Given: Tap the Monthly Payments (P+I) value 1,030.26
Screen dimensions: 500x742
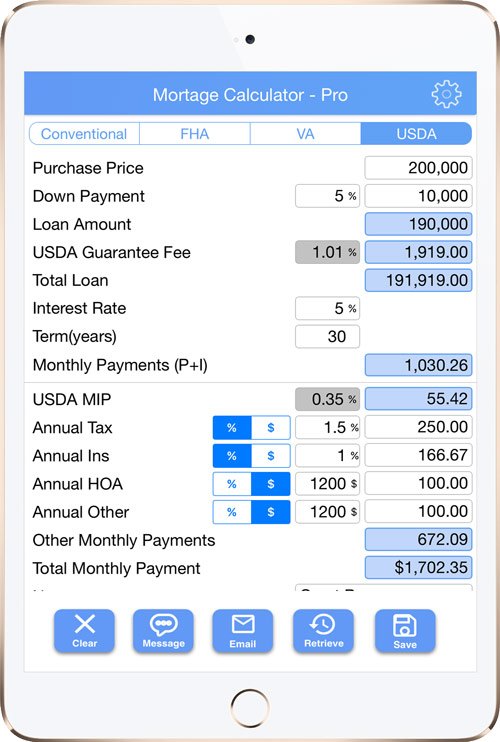Looking at the screenshot, I should [418, 365].
